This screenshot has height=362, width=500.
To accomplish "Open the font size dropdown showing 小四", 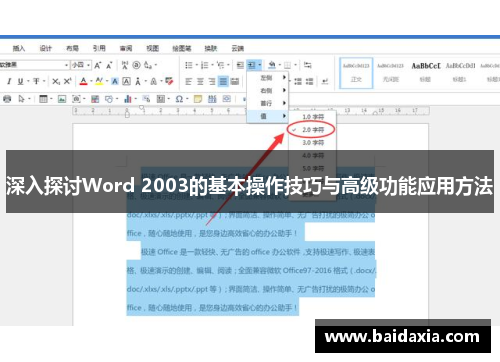I will coord(81,65).
